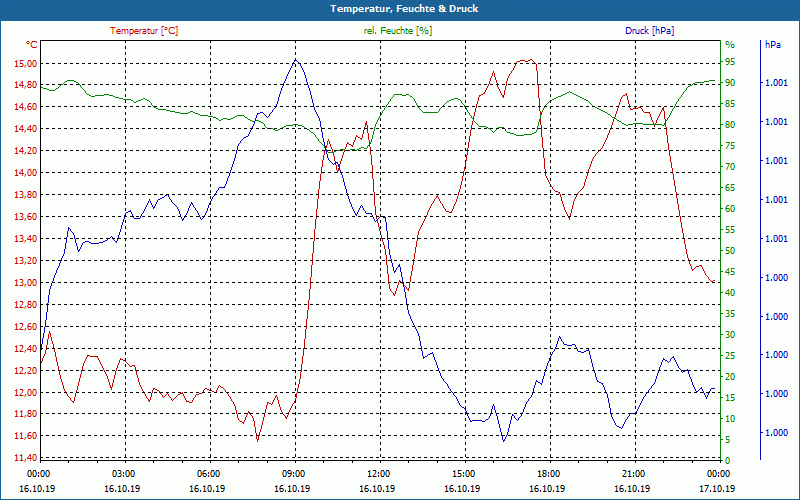Screen dimensions: 800x500
Task: Click the 09:00 time axis label
Action: 293,473
